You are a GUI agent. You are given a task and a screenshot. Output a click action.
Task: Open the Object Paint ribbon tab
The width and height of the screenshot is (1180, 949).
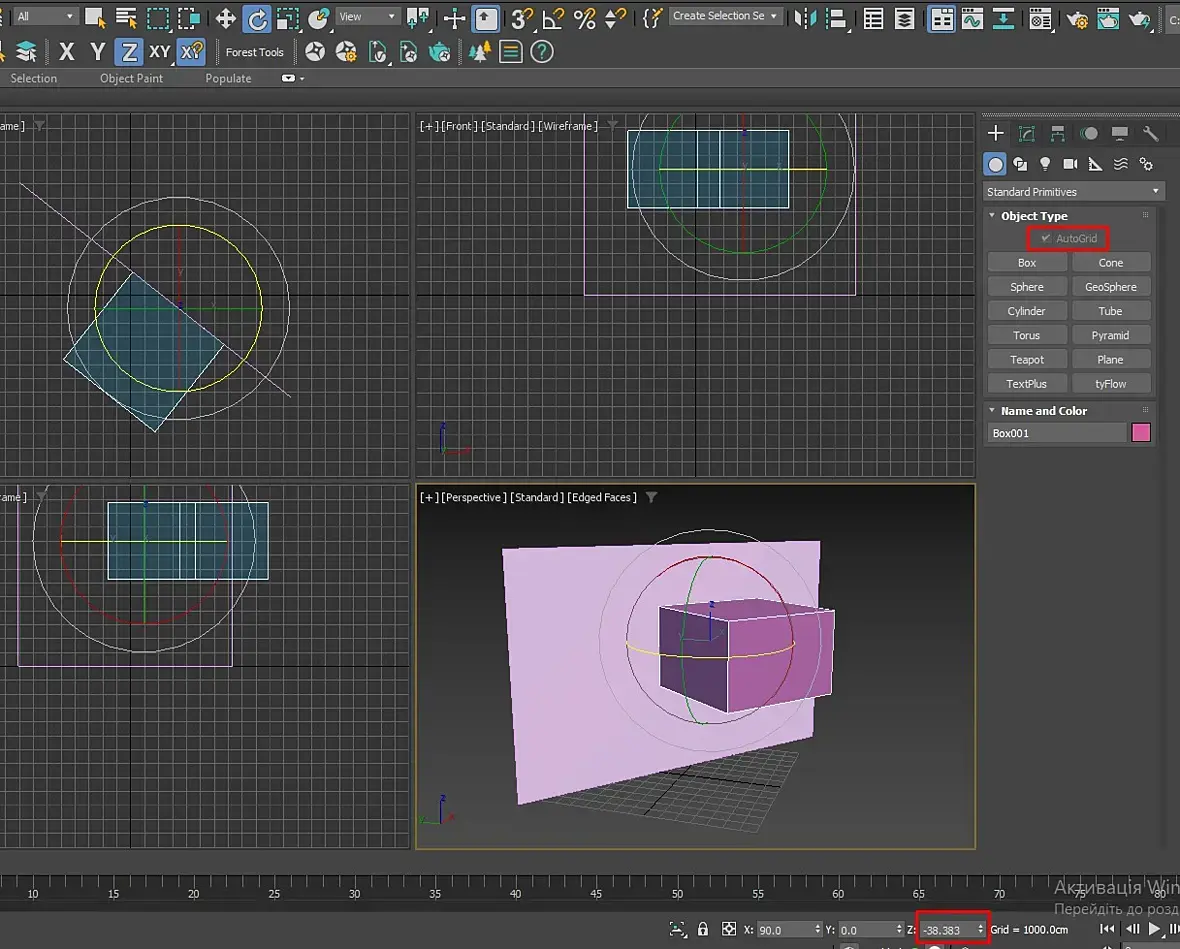pyautogui.click(x=131, y=78)
